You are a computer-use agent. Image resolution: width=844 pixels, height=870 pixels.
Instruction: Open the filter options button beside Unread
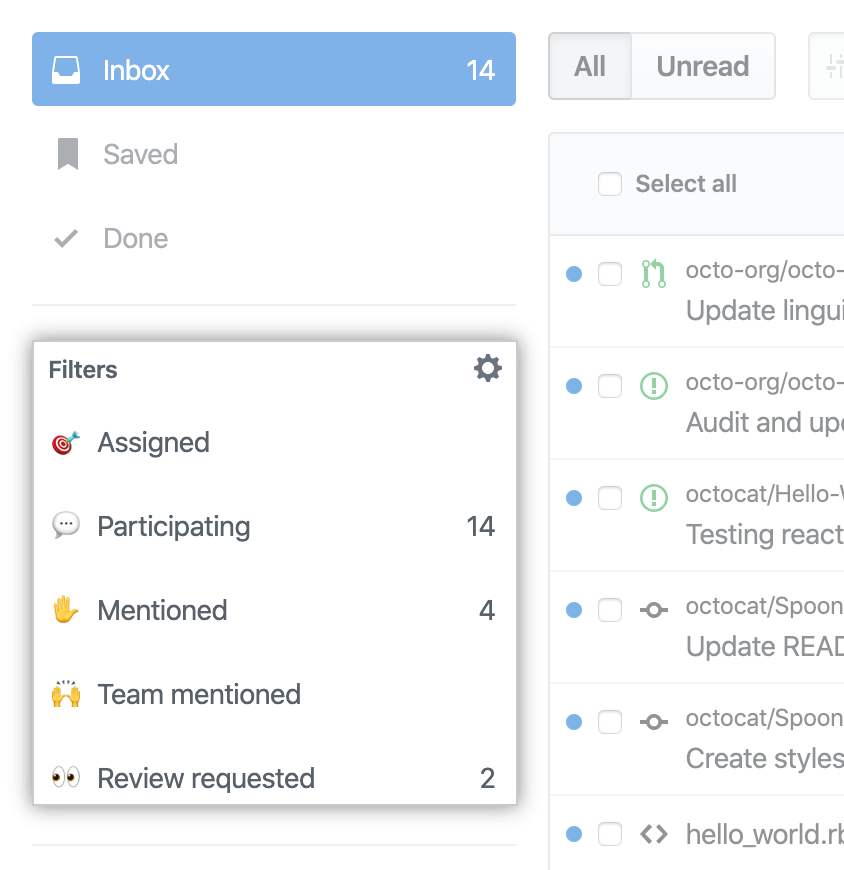(x=828, y=67)
